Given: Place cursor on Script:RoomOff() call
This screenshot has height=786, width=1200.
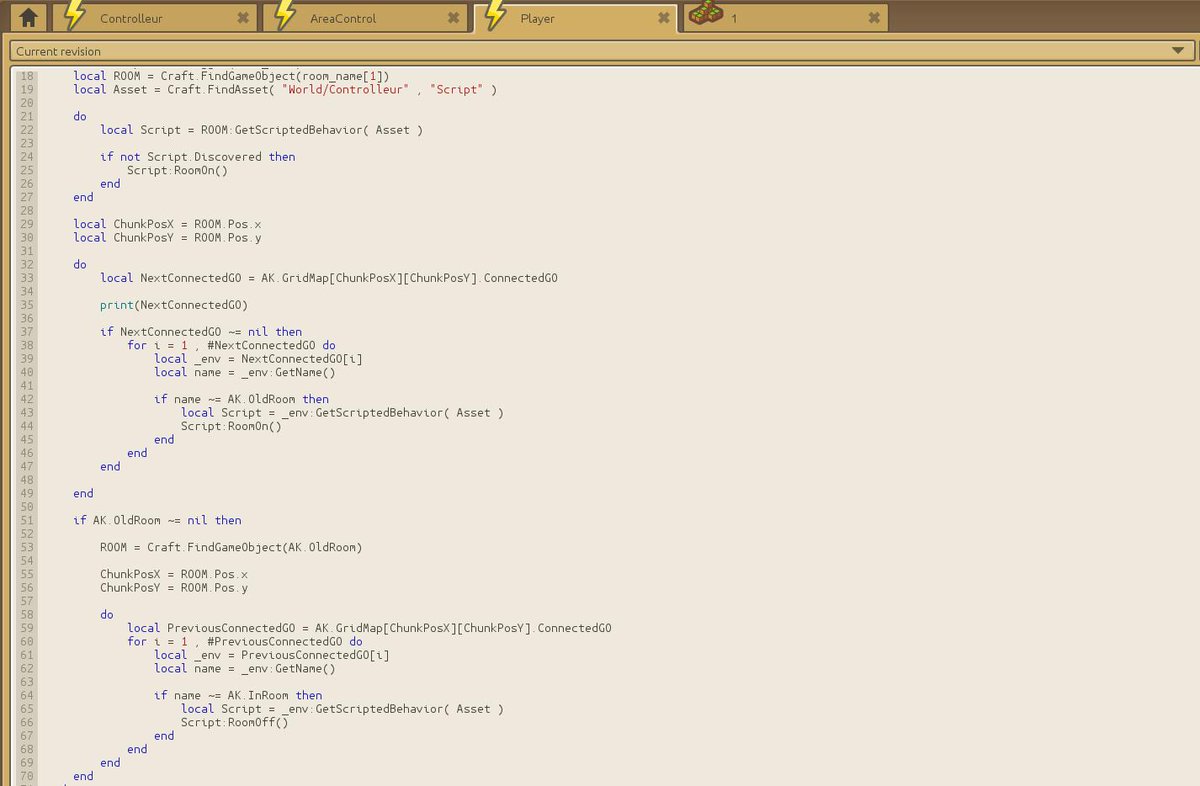Looking at the screenshot, I should [234, 722].
